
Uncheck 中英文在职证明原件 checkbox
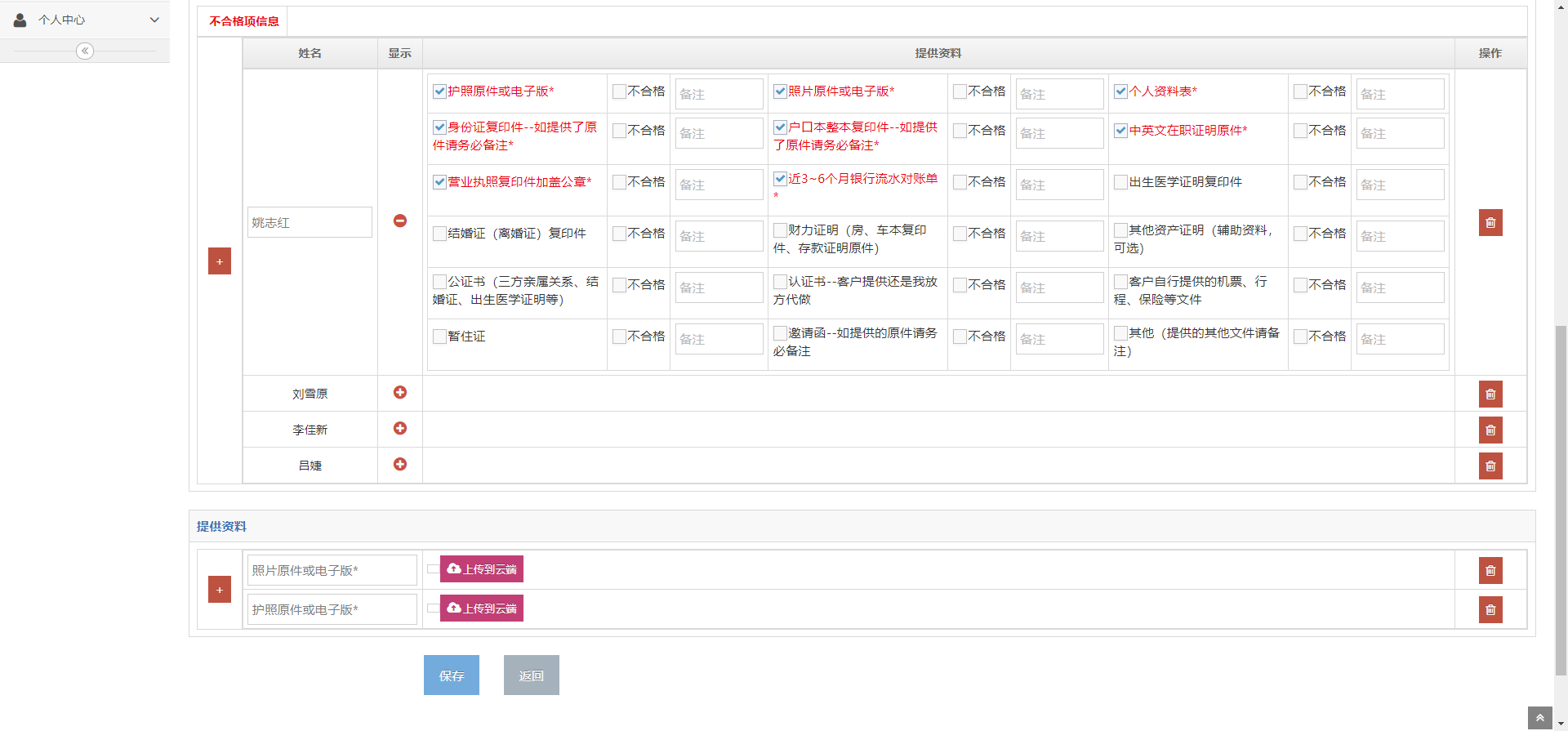1120,131
